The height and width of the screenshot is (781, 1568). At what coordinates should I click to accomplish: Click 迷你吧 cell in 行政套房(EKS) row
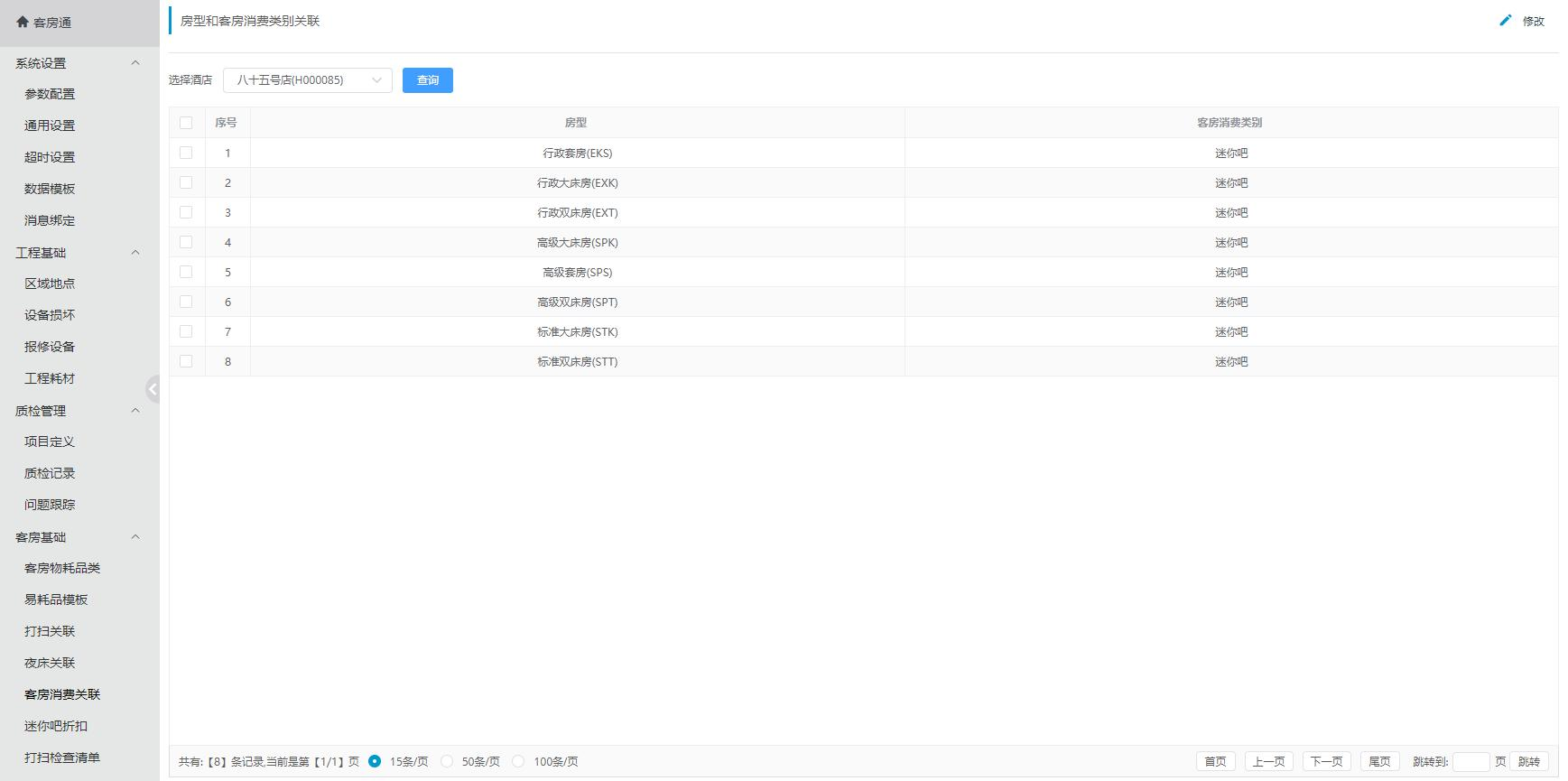click(x=1231, y=153)
